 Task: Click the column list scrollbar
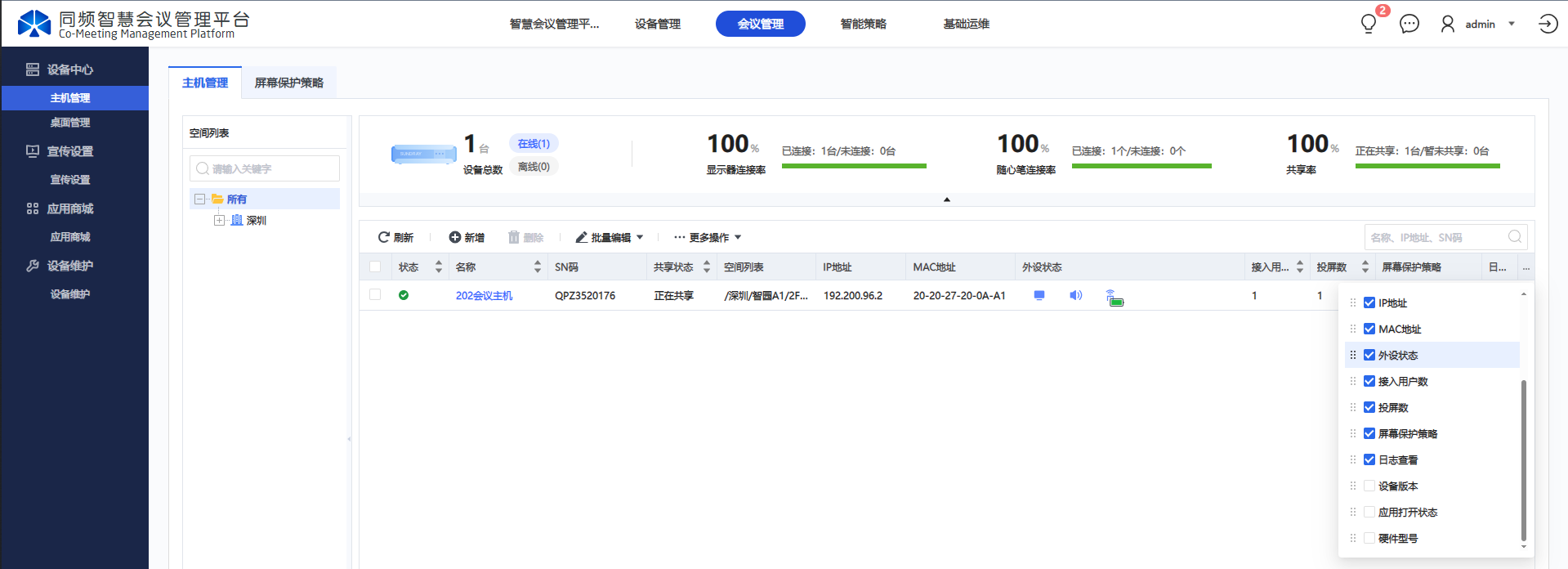1523,458
